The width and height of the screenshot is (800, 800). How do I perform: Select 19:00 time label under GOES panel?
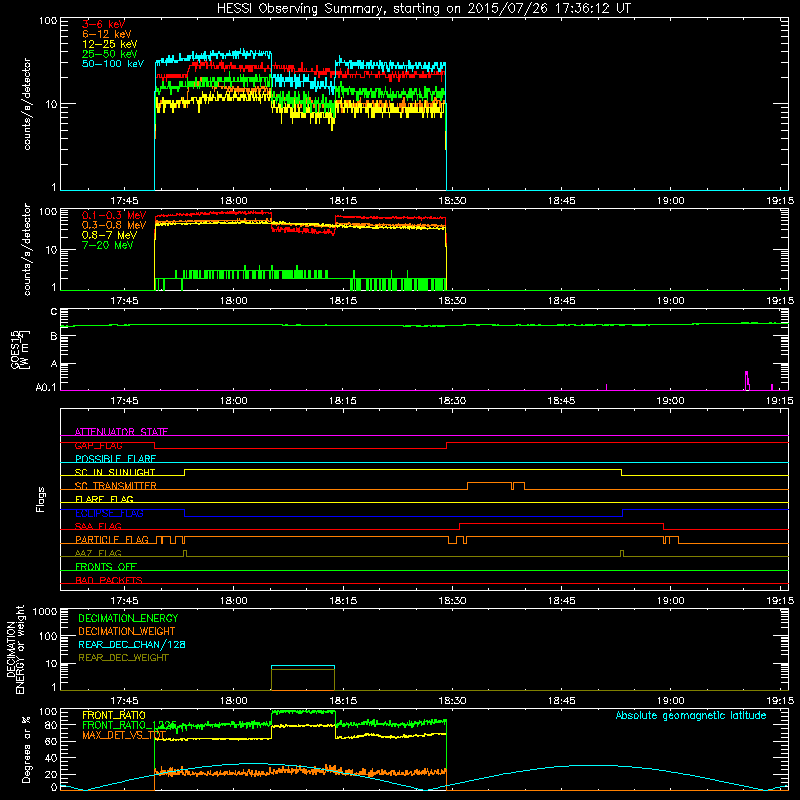(x=670, y=401)
